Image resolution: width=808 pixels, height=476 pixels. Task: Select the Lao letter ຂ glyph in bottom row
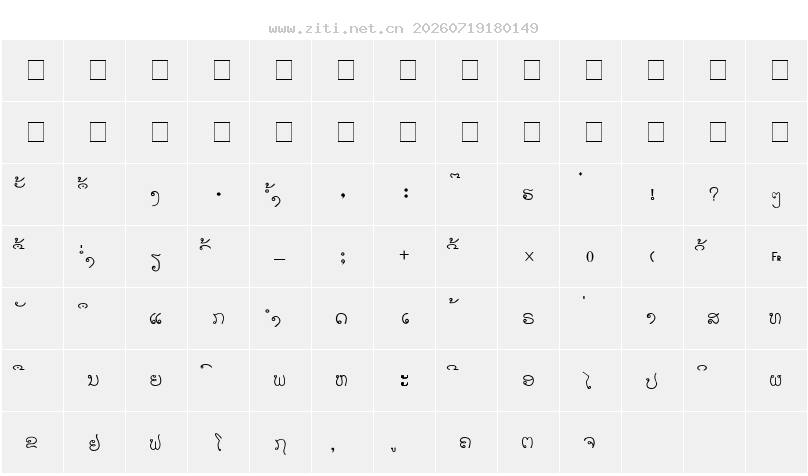31,442
